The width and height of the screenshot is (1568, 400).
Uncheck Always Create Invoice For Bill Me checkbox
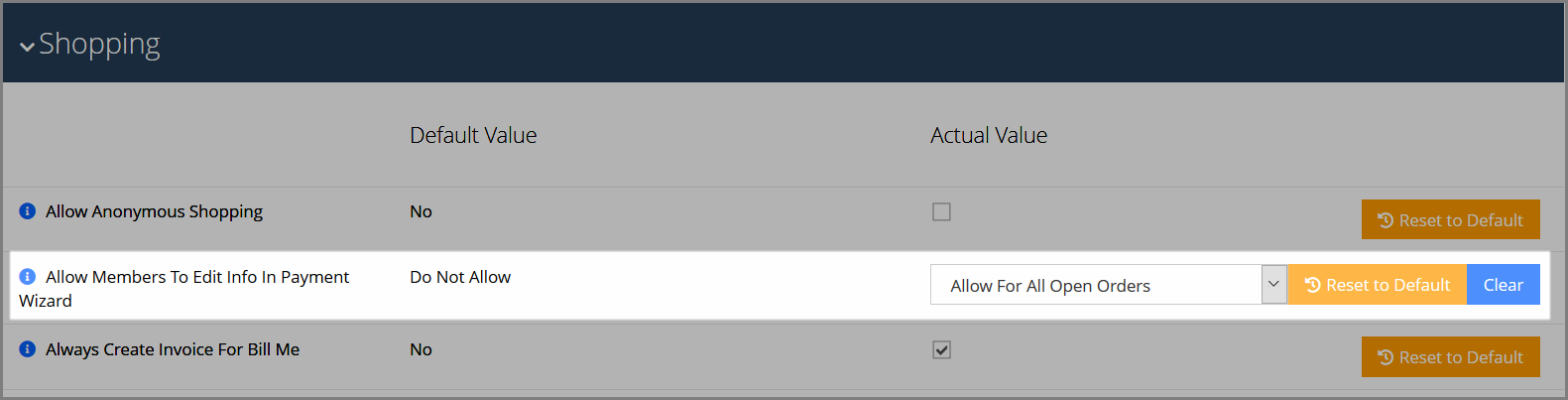click(941, 349)
